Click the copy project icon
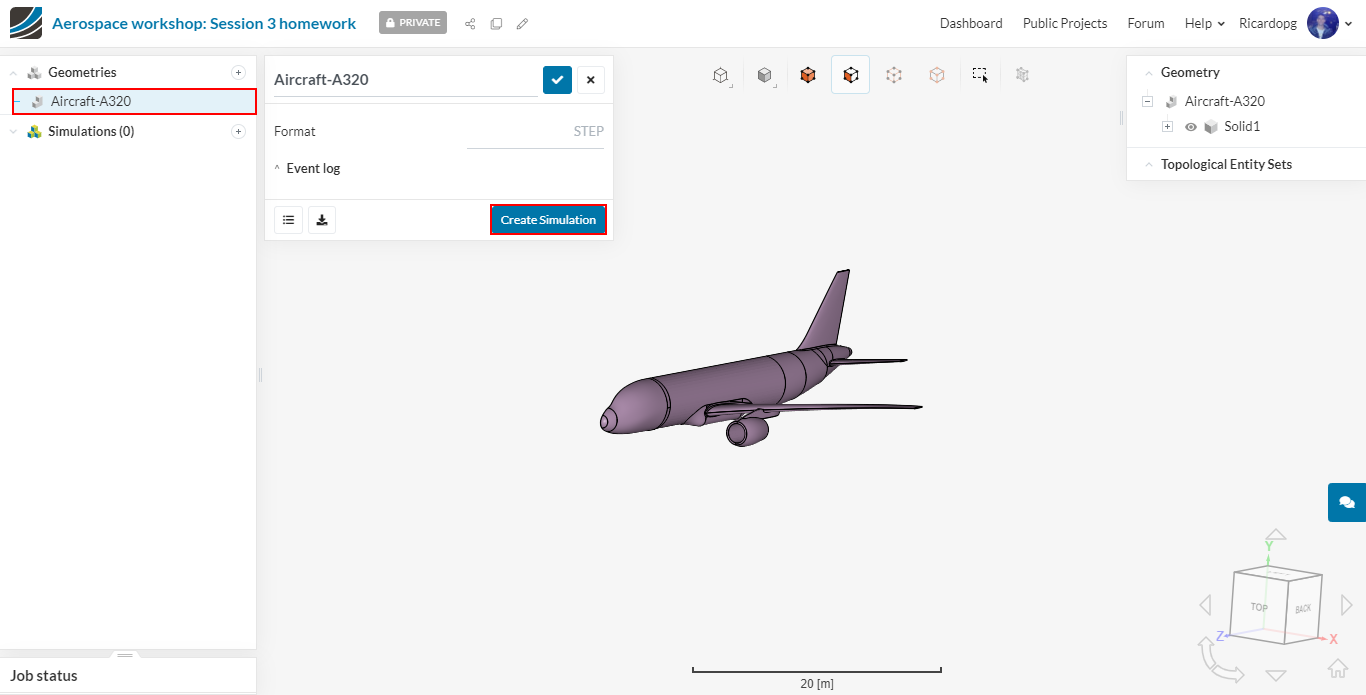This screenshot has height=695, width=1366. [496, 24]
